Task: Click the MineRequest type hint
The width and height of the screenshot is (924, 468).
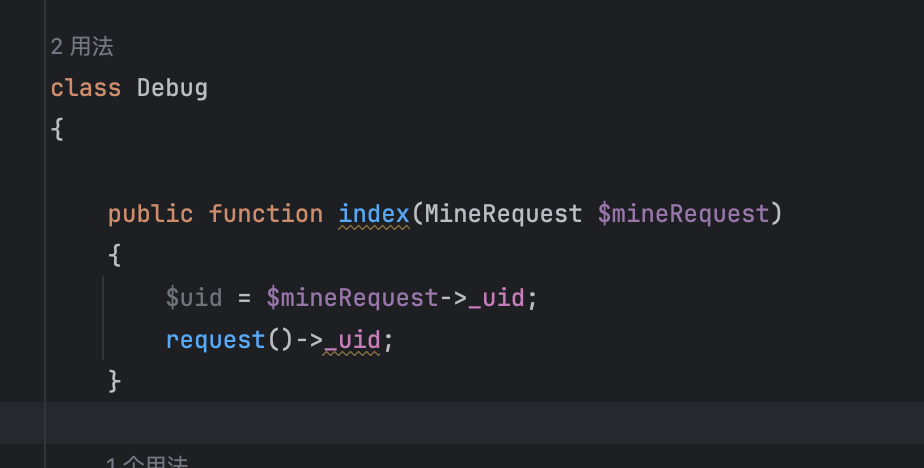Action: (503, 214)
